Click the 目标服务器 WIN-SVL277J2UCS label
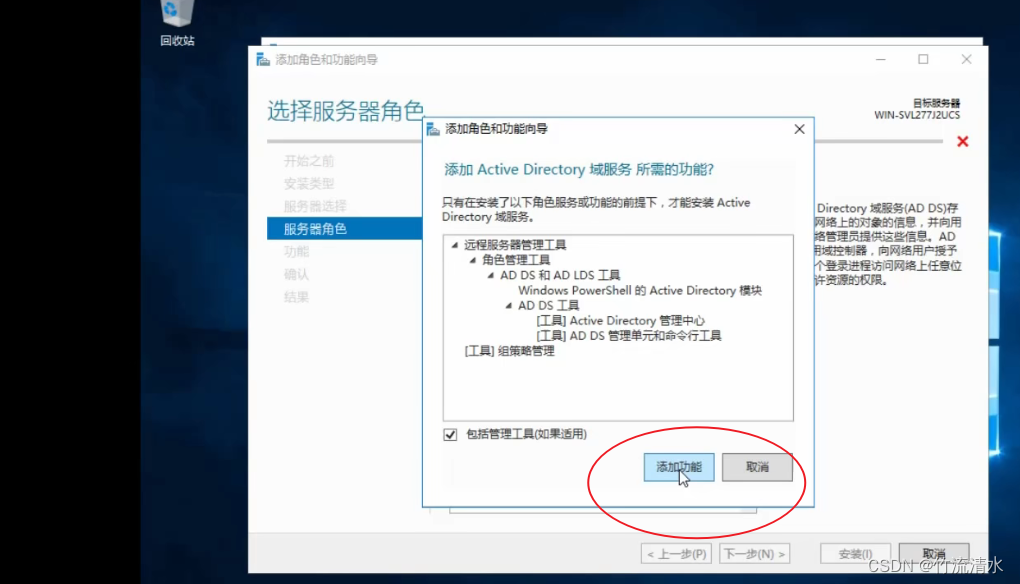This screenshot has width=1020, height=584. pyautogui.click(x=917, y=109)
